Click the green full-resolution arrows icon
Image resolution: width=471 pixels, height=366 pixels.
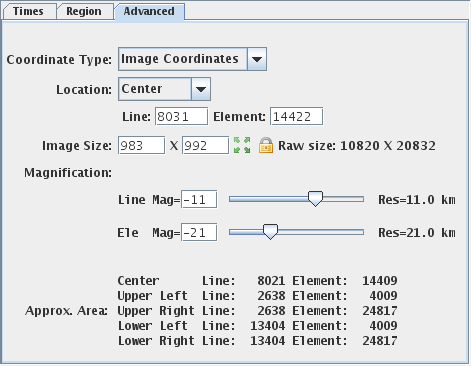point(242,145)
